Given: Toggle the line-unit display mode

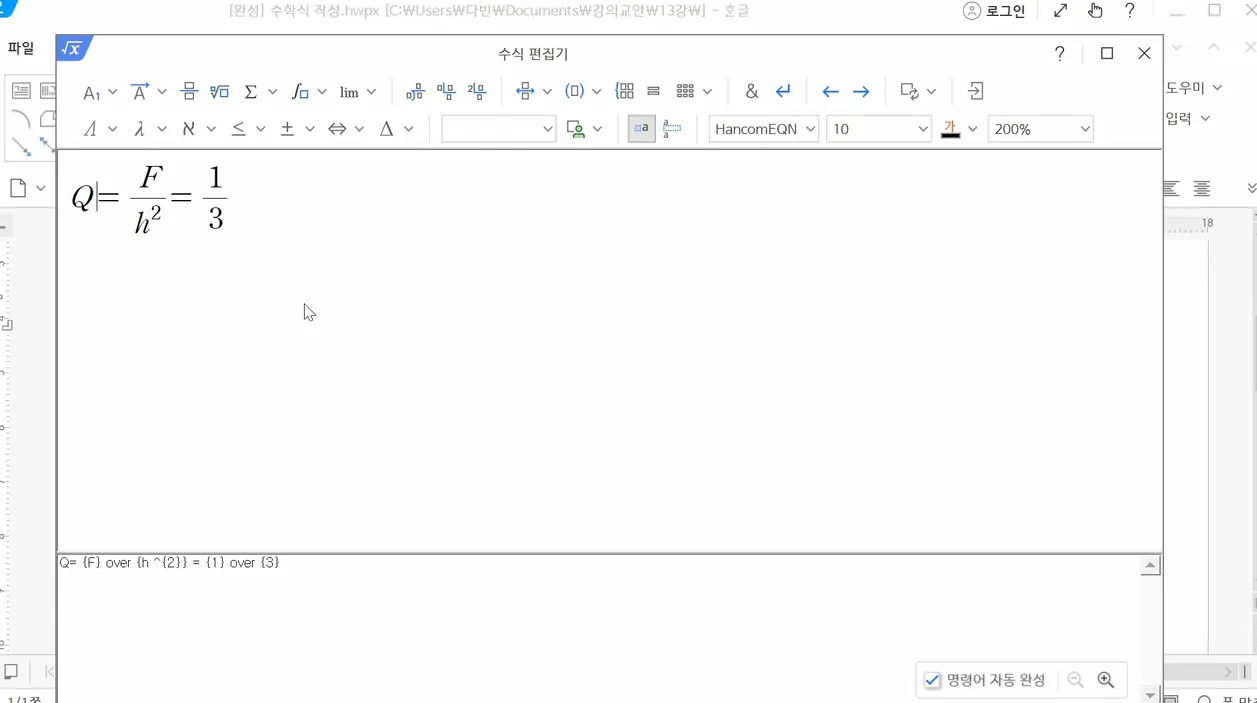Looking at the screenshot, I should tap(672, 129).
